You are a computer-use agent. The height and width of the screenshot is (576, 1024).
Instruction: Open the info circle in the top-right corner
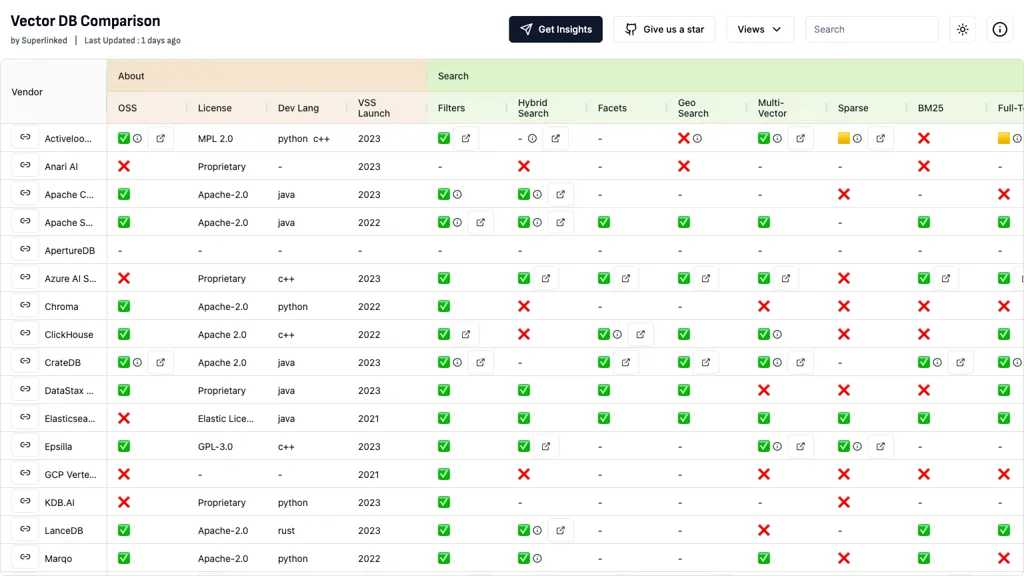pyautogui.click(x=999, y=29)
